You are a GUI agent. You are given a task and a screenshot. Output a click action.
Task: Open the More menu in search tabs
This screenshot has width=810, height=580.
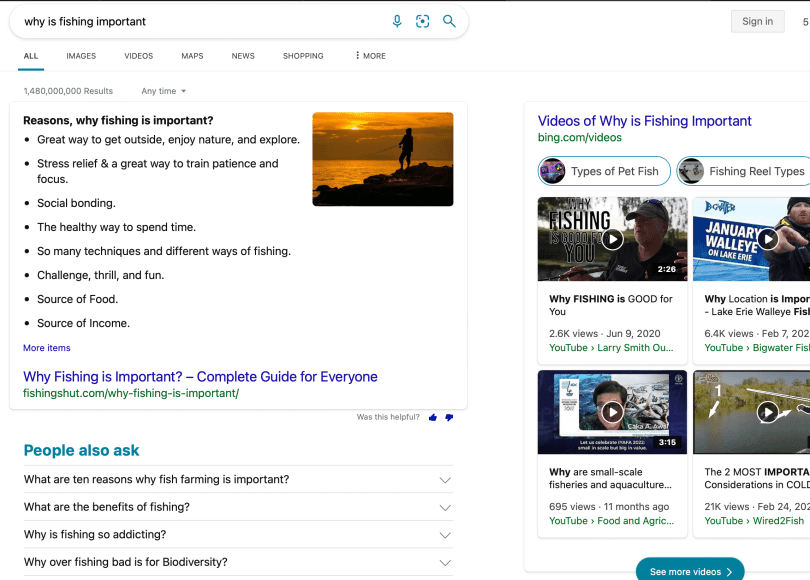pos(370,56)
